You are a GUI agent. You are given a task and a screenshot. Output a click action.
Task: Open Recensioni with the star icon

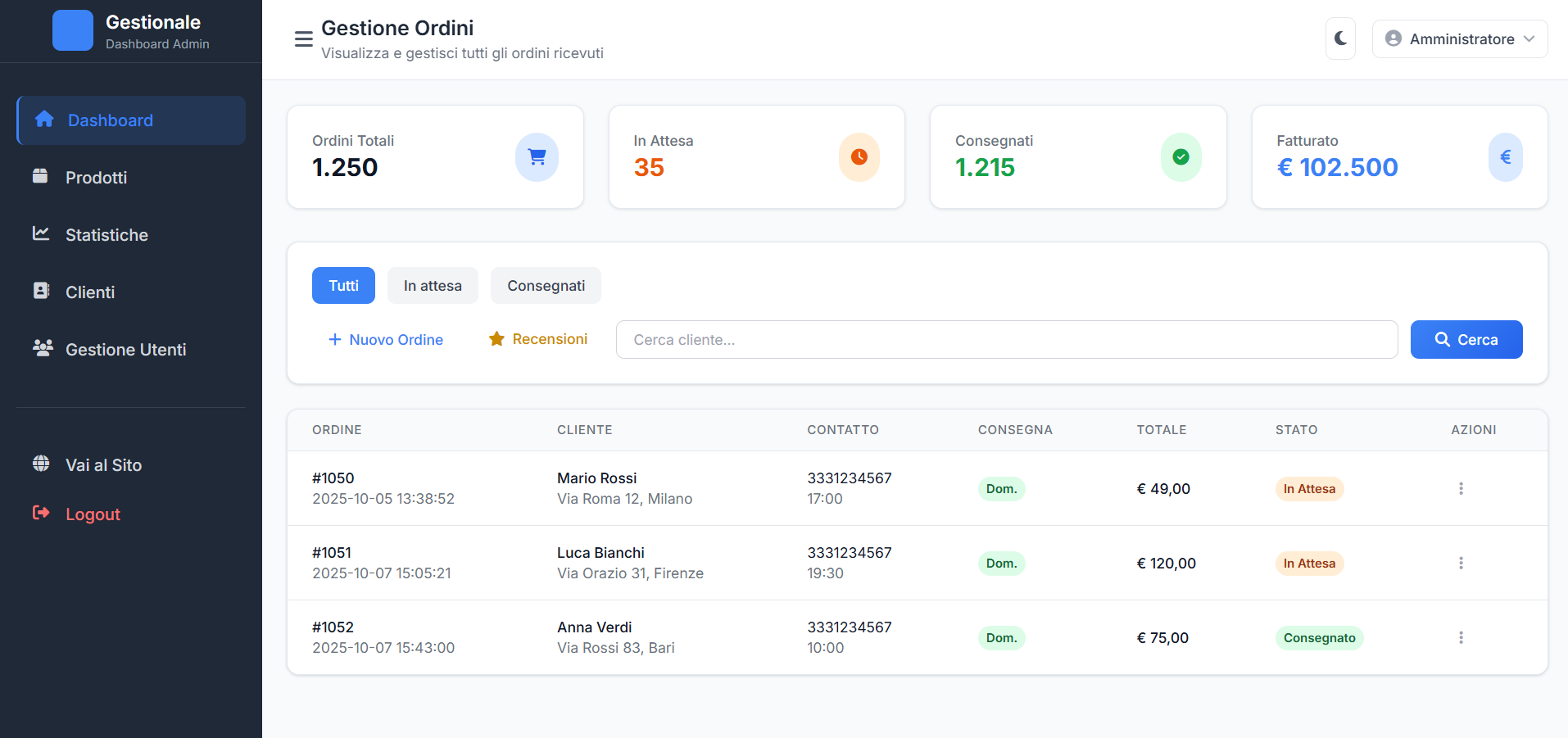click(538, 339)
